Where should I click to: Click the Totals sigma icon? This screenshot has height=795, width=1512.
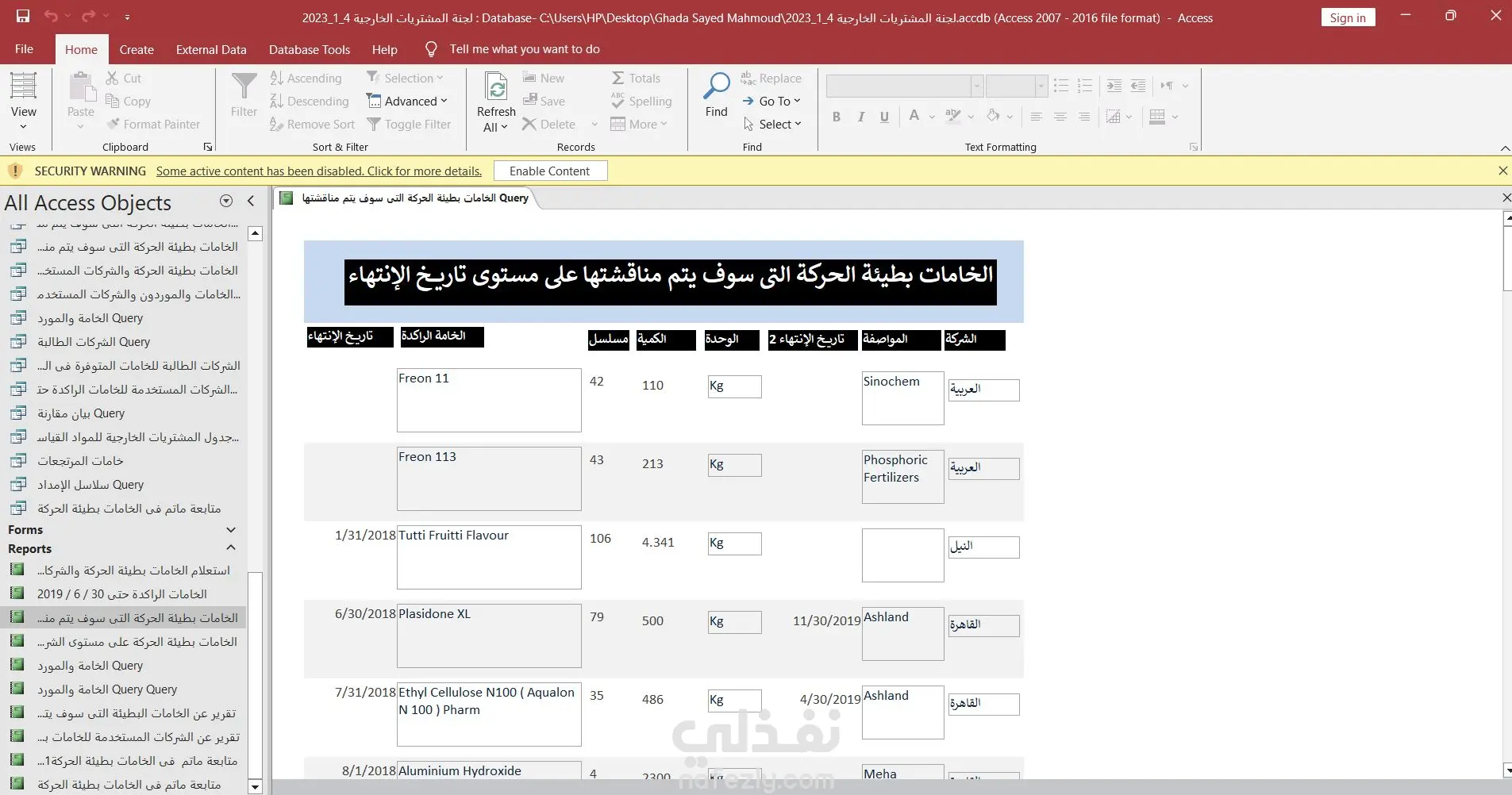coord(617,78)
